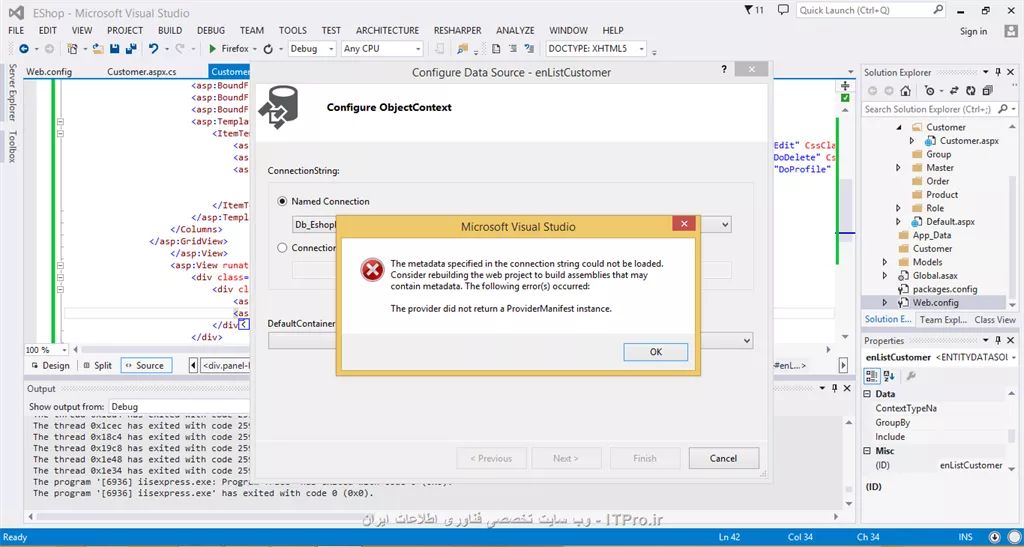Open the named connection dropdown arrow
The width and height of the screenshot is (1024, 547).
[x=725, y=225]
